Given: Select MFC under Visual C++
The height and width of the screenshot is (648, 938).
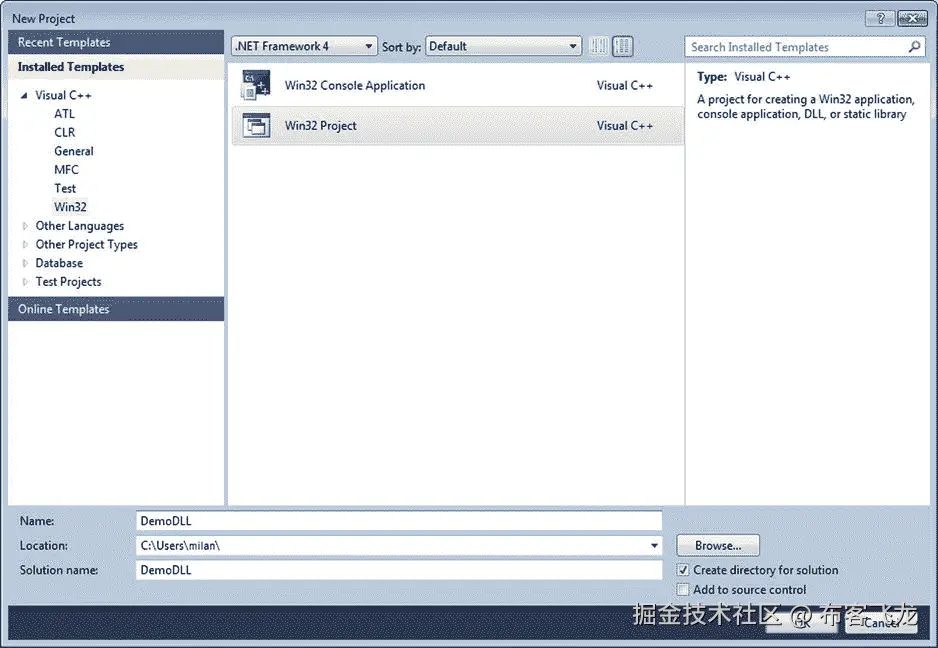Looking at the screenshot, I should [x=66, y=169].
